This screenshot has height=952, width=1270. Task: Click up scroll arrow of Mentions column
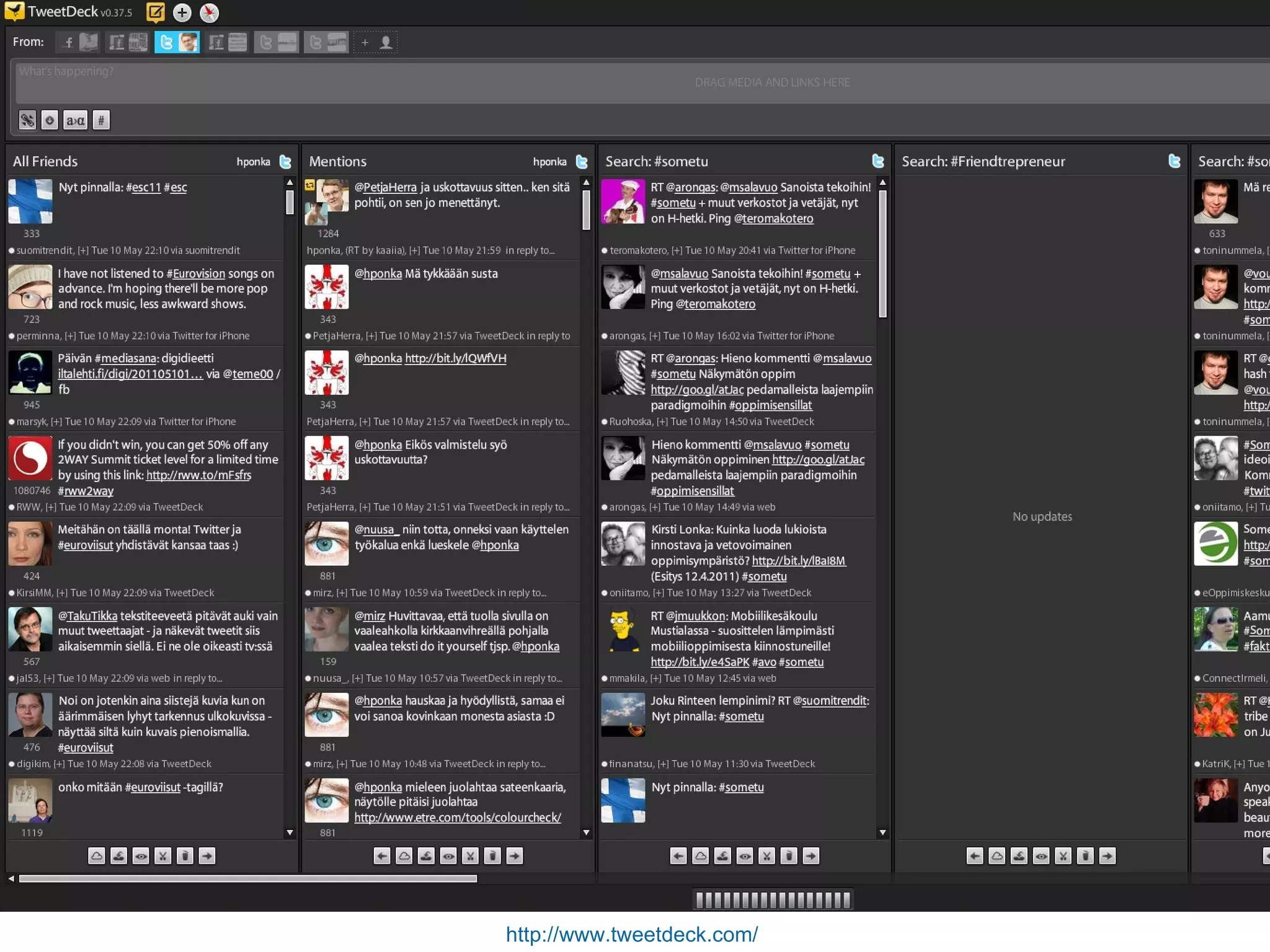point(586,182)
